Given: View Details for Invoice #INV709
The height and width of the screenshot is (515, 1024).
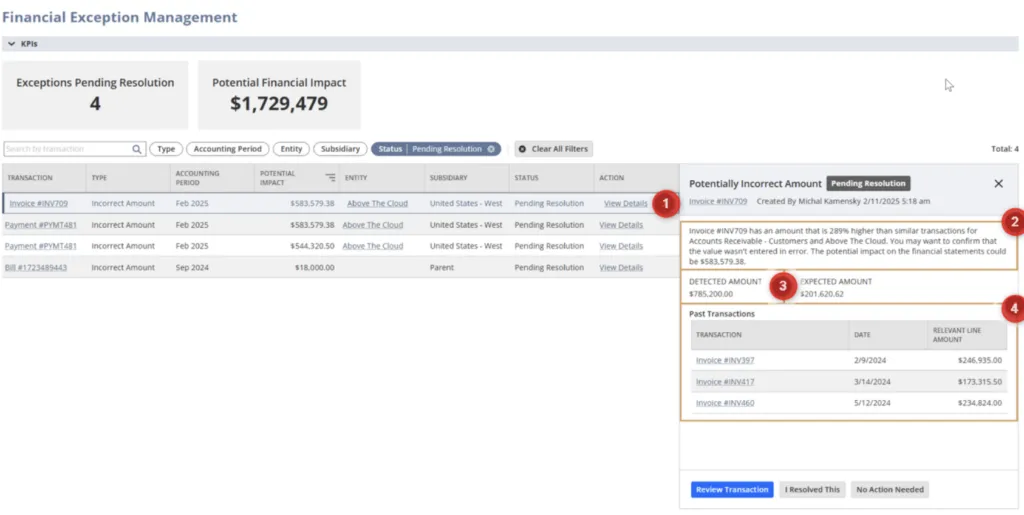Looking at the screenshot, I should (626, 203).
